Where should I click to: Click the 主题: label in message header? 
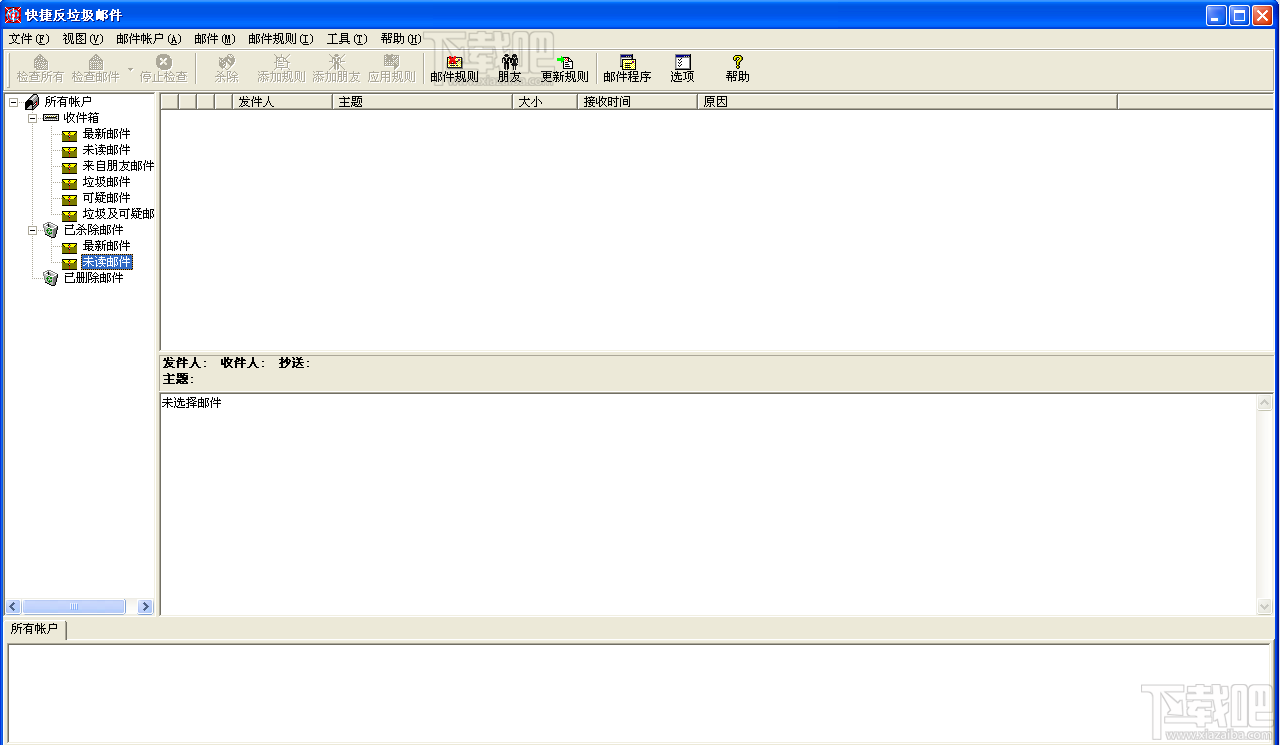point(178,379)
